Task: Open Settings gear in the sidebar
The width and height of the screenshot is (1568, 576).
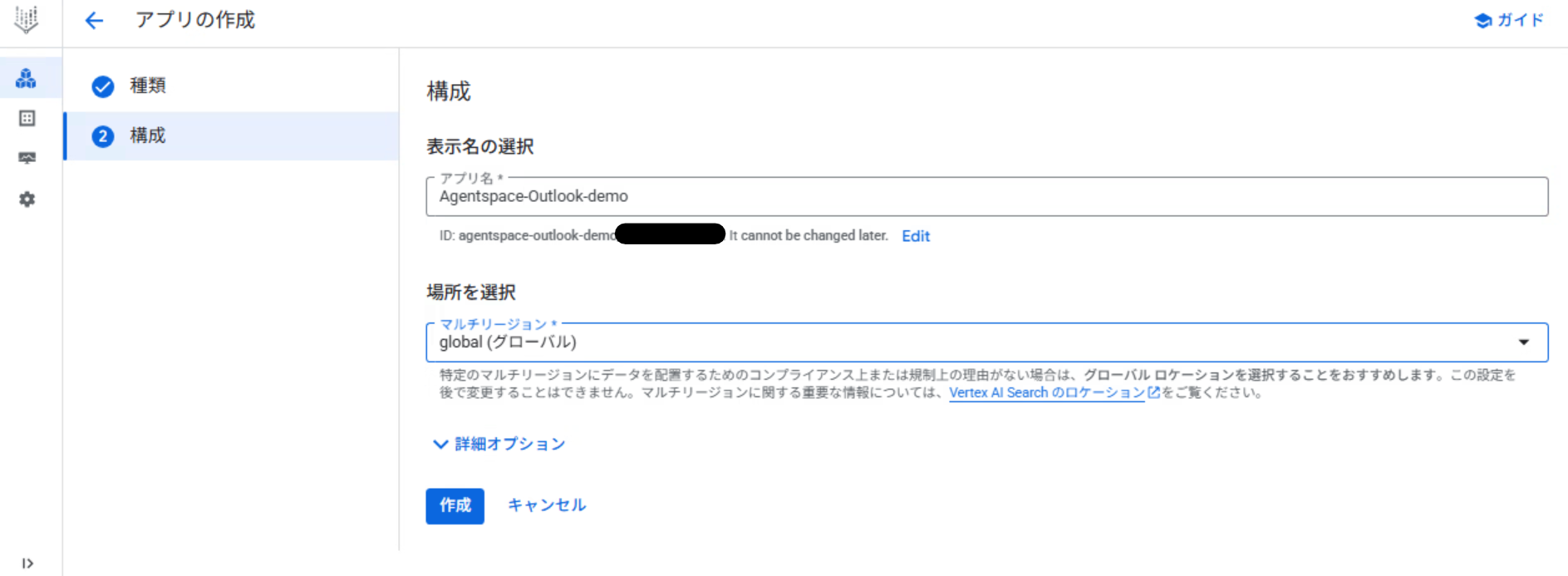Action: click(x=27, y=199)
